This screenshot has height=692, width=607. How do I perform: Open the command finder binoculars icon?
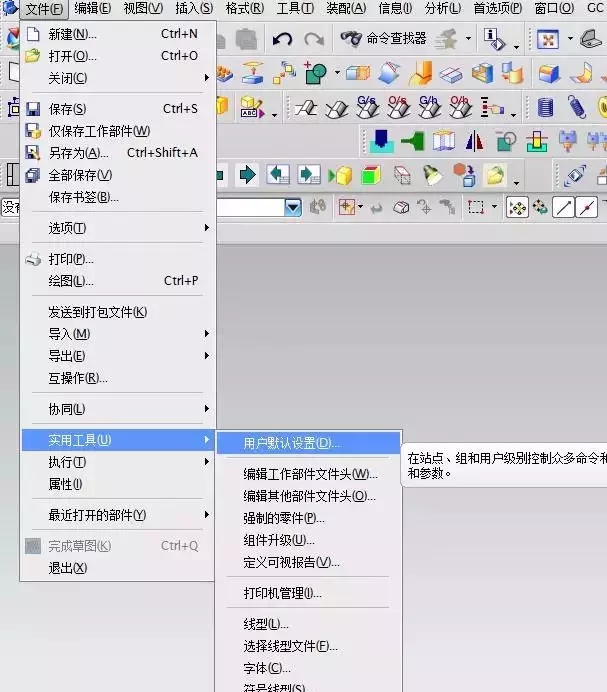click(x=351, y=39)
